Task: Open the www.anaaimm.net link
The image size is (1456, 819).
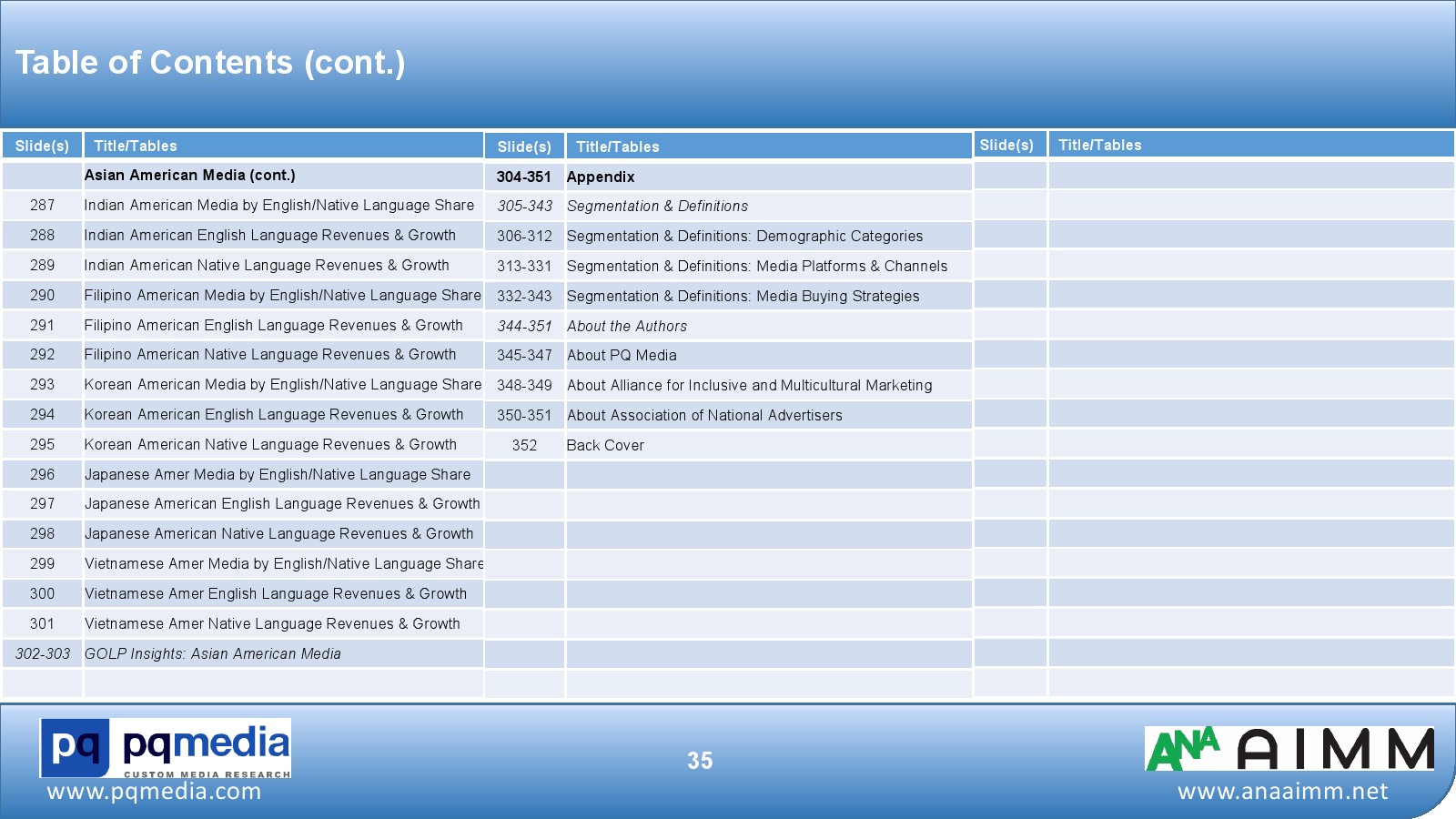Action: click(1282, 792)
